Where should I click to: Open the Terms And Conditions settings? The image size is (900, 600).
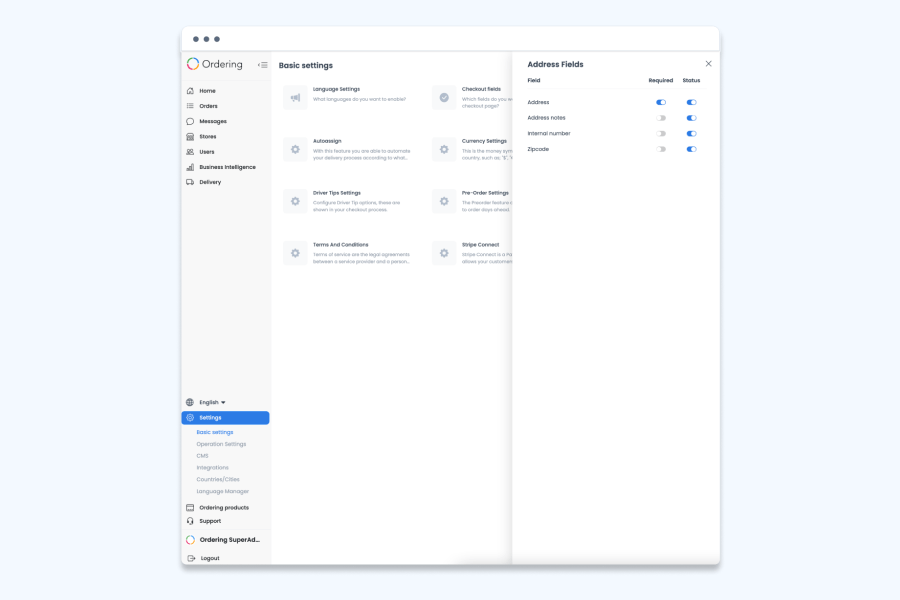point(294,252)
